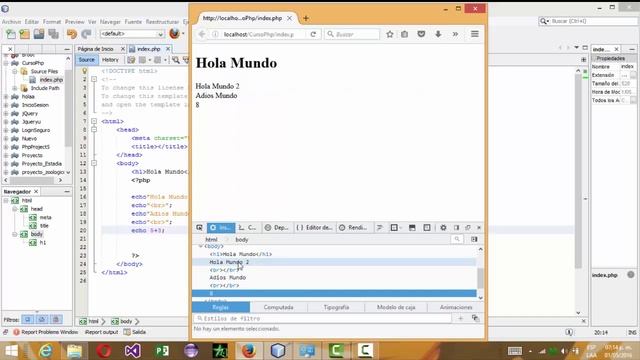
Task: Click the Estilos de filtro input
Action: (x=322, y=318)
